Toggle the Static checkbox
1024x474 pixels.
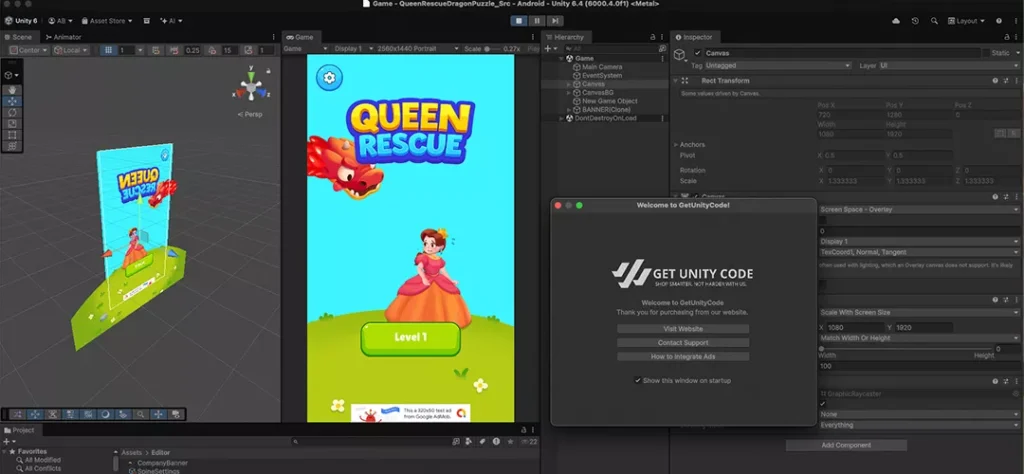tap(985, 53)
